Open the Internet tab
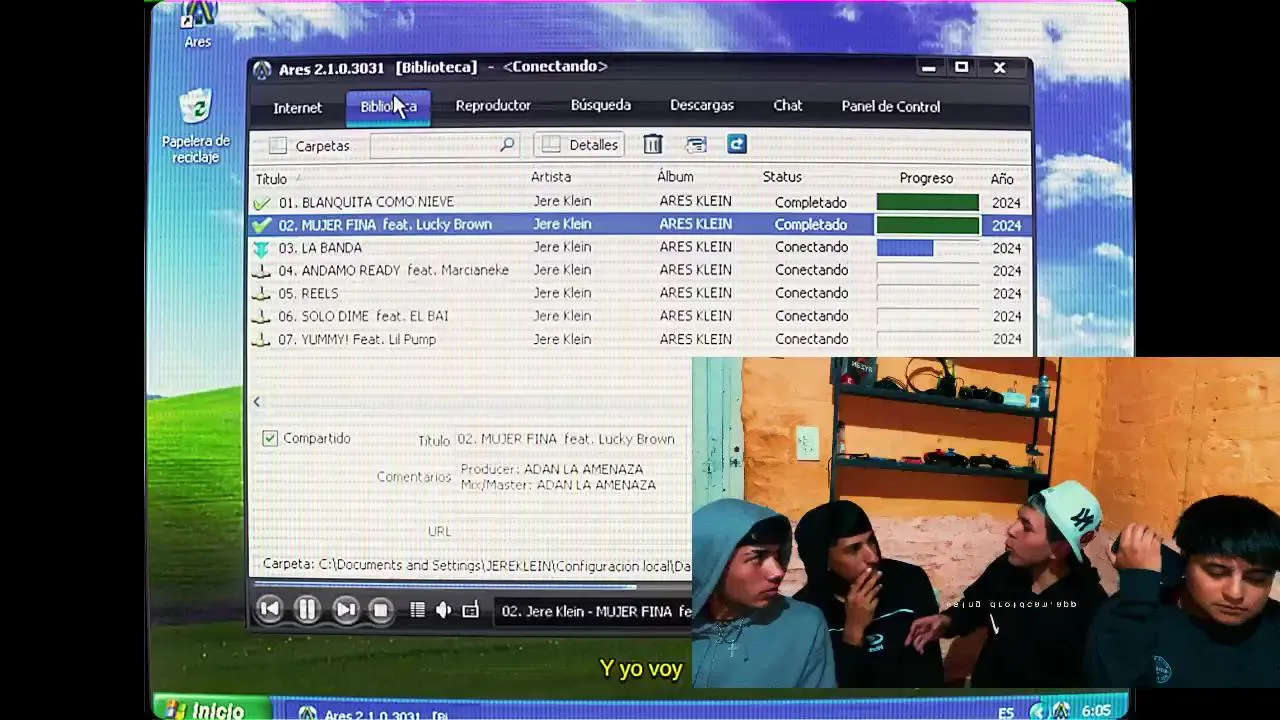Screen dimensions: 1280x720 (x=297, y=108)
